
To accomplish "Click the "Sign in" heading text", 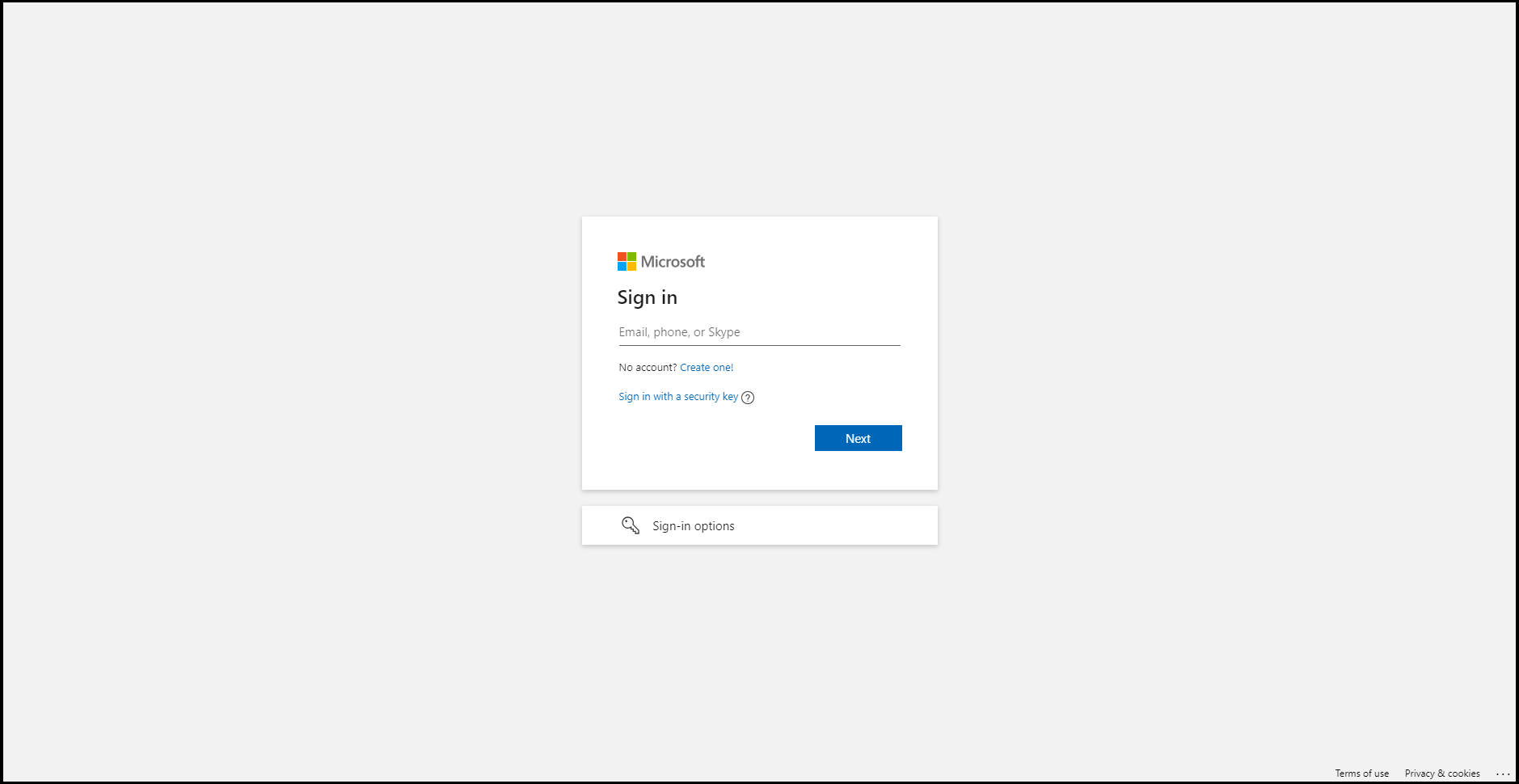I will click(x=648, y=298).
